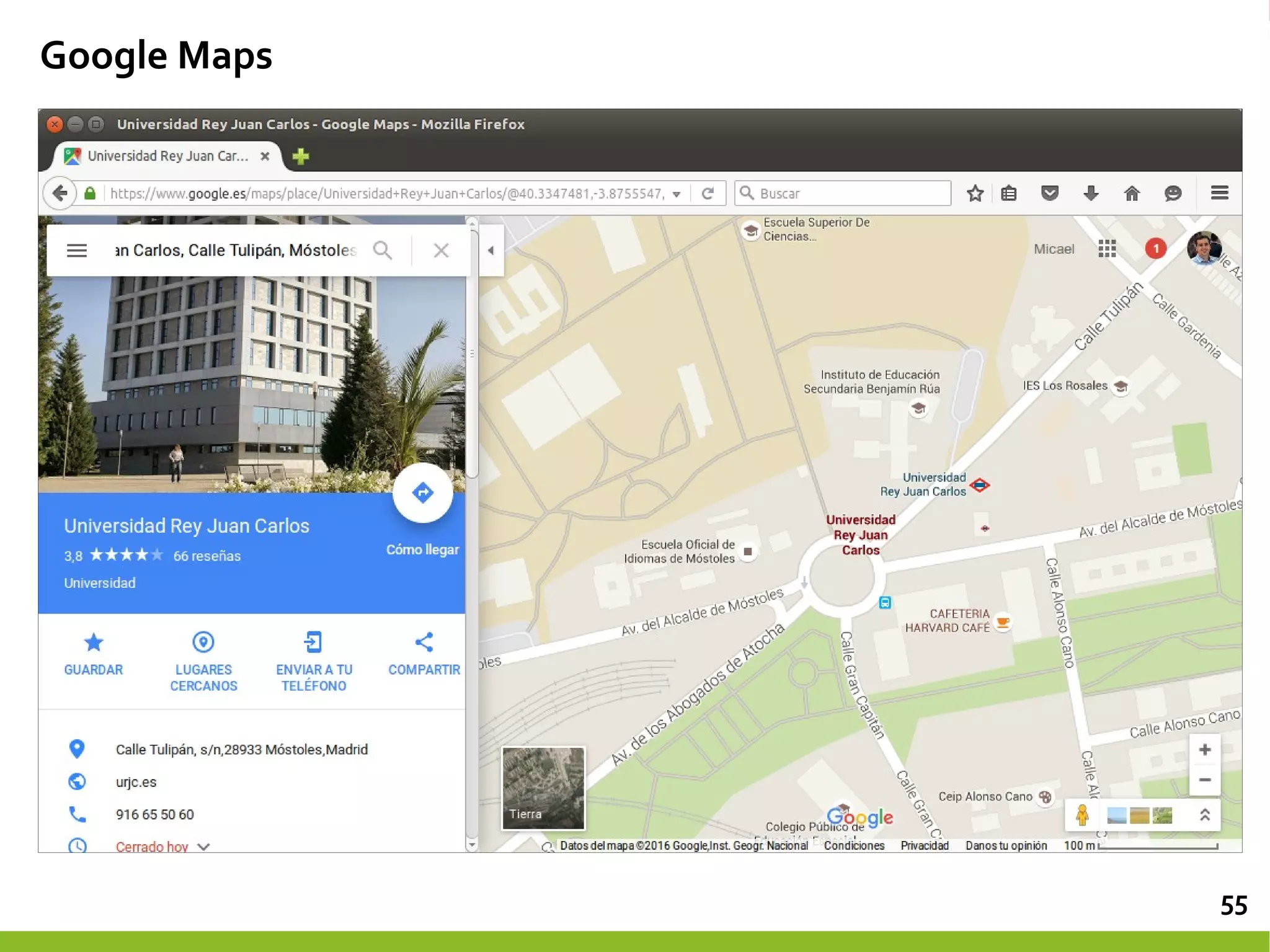Select the Street View pegman icon
The height and width of the screenshot is (952, 1270).
coord(1082,815)
